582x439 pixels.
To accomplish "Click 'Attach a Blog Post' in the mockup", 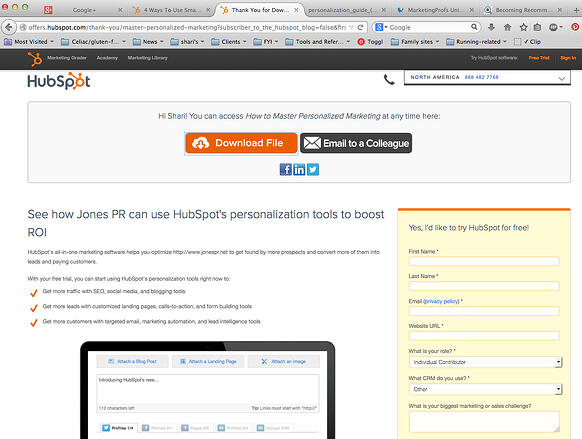I will 132,361.
